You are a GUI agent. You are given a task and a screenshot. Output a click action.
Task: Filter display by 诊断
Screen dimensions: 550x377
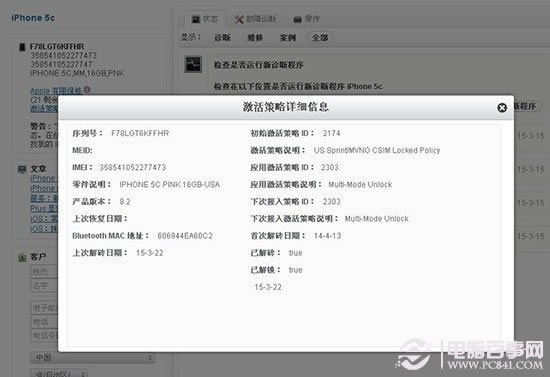pyautogui.click(x=222, y=38)
